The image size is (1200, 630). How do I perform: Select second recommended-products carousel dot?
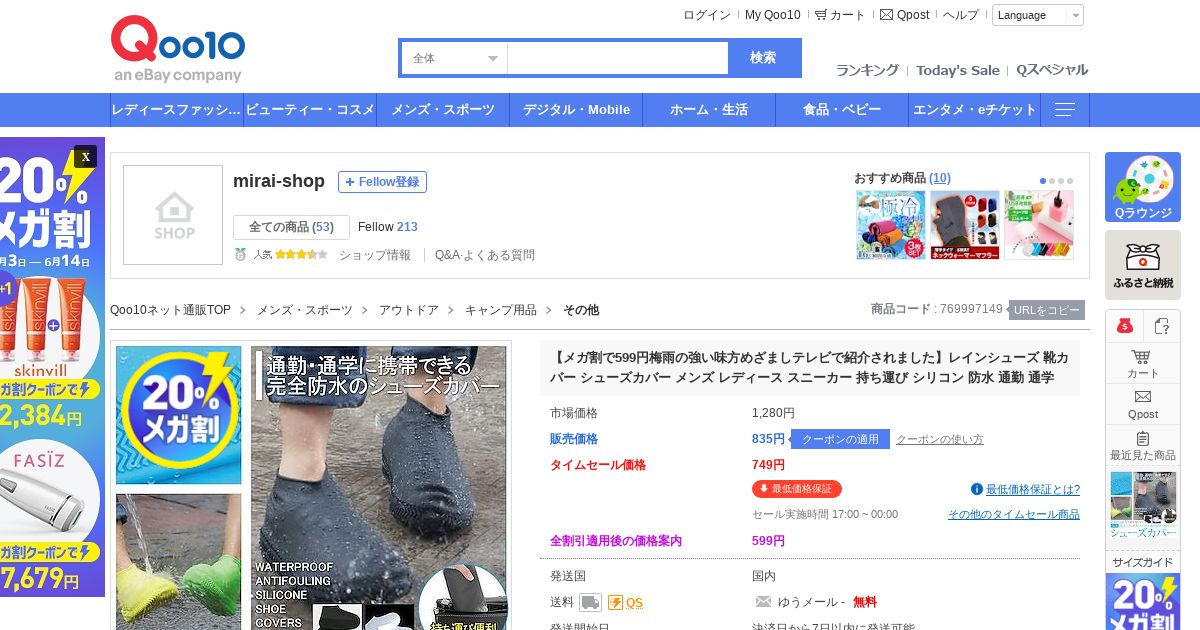(1052, 181)
